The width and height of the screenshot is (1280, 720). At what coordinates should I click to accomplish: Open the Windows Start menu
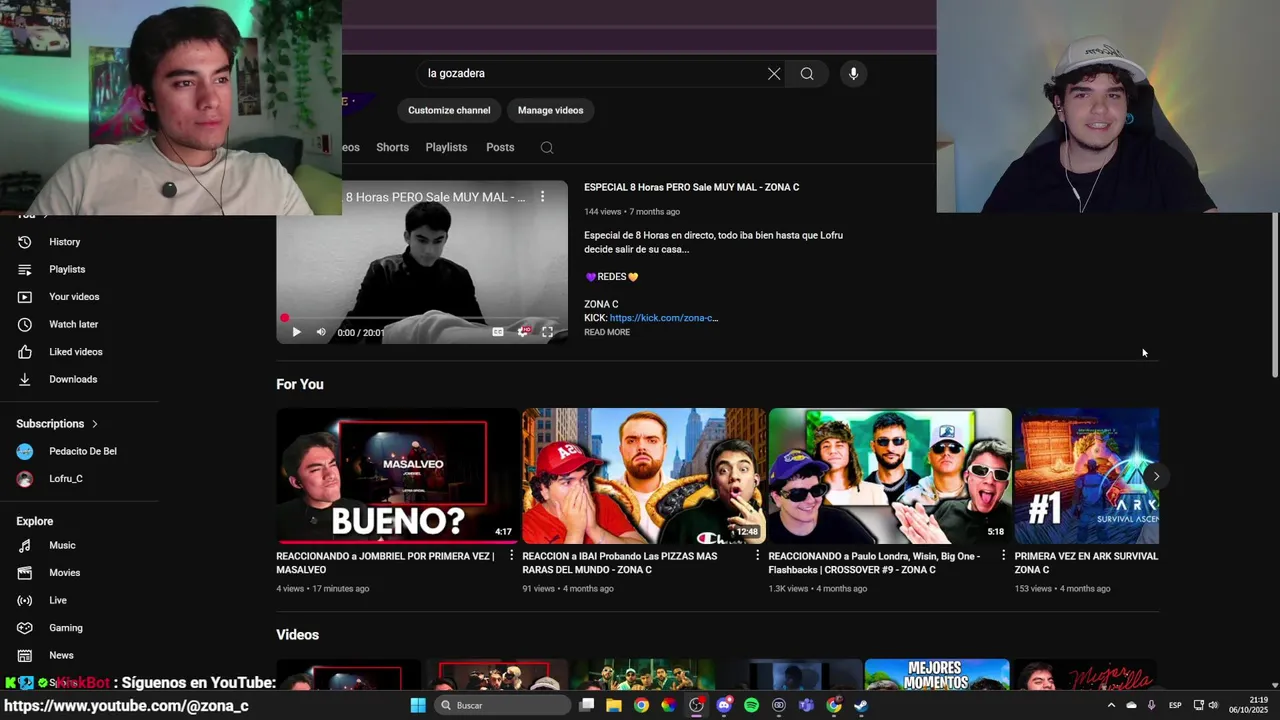click(x=418, y=705)
